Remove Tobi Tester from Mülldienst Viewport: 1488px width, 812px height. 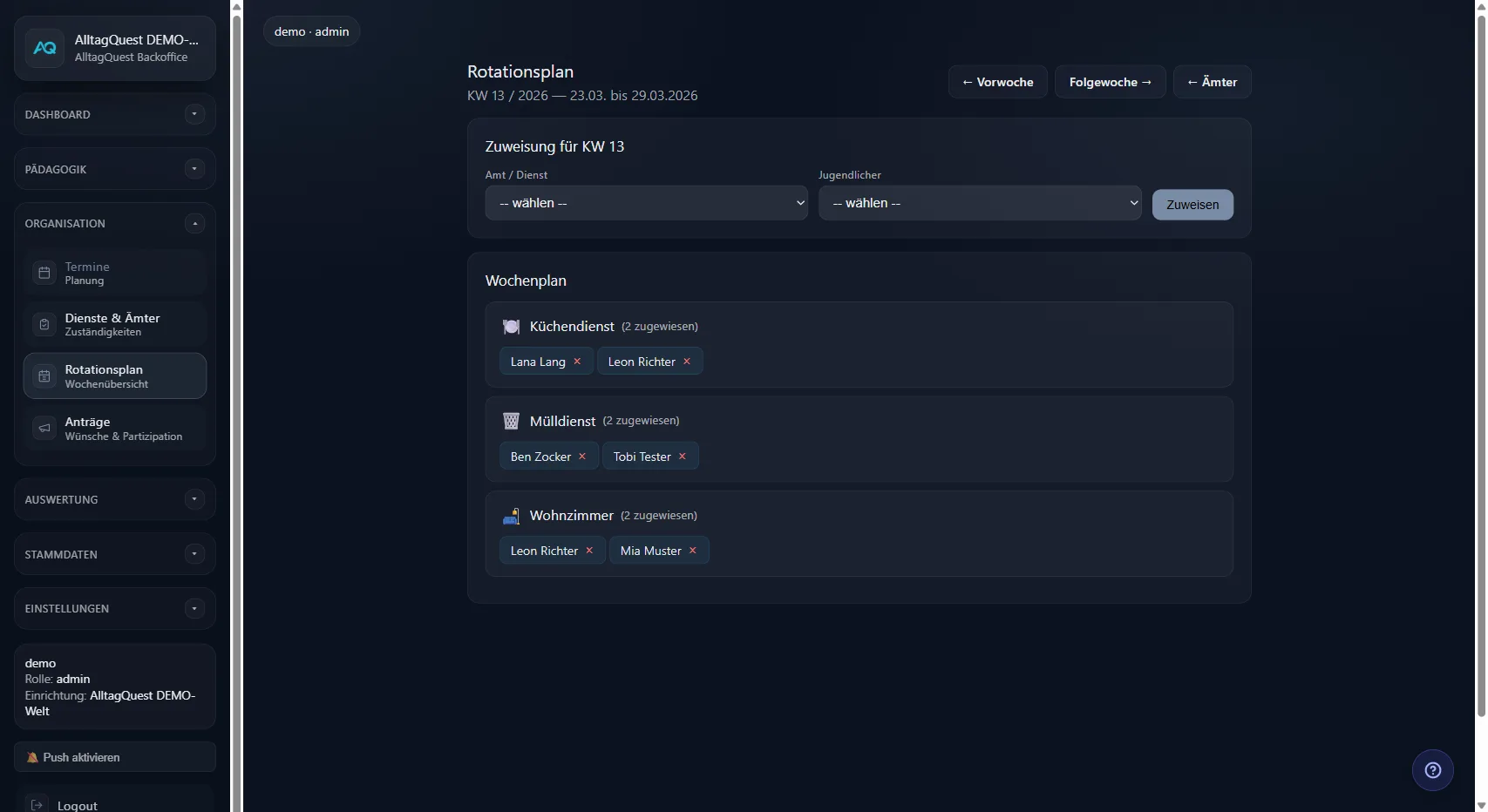click(x=683, y=457)
